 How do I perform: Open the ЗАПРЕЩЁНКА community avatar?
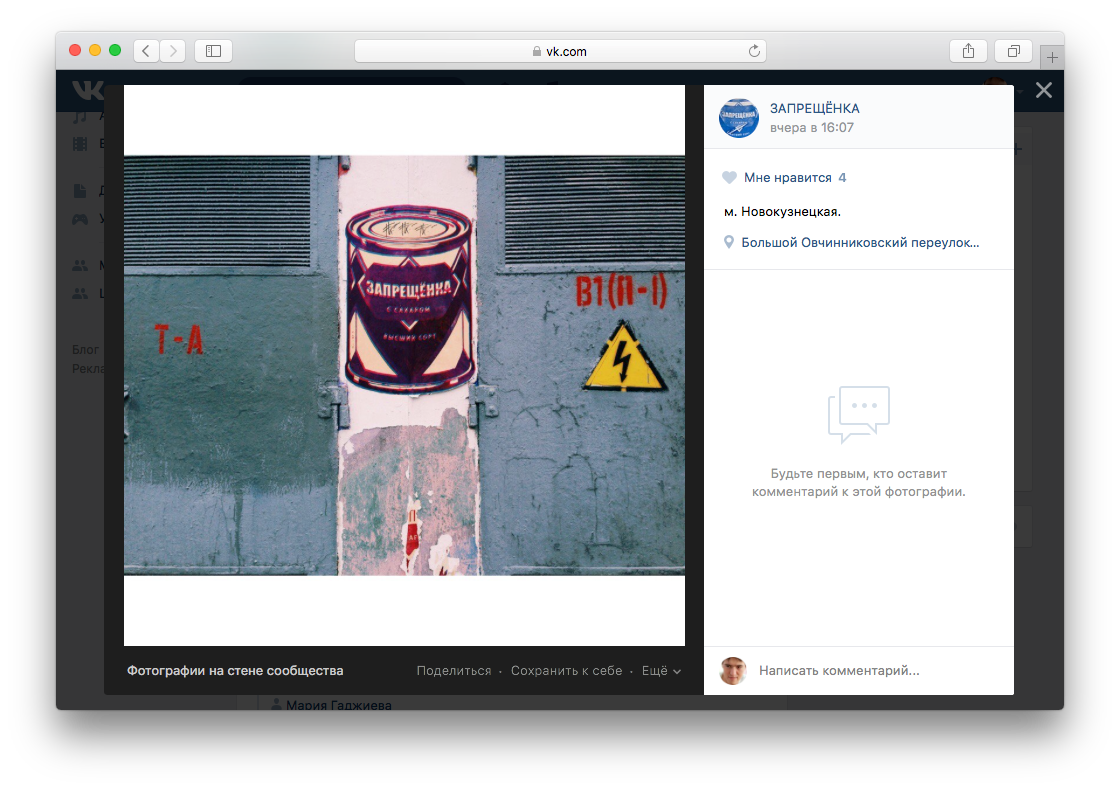739,118
